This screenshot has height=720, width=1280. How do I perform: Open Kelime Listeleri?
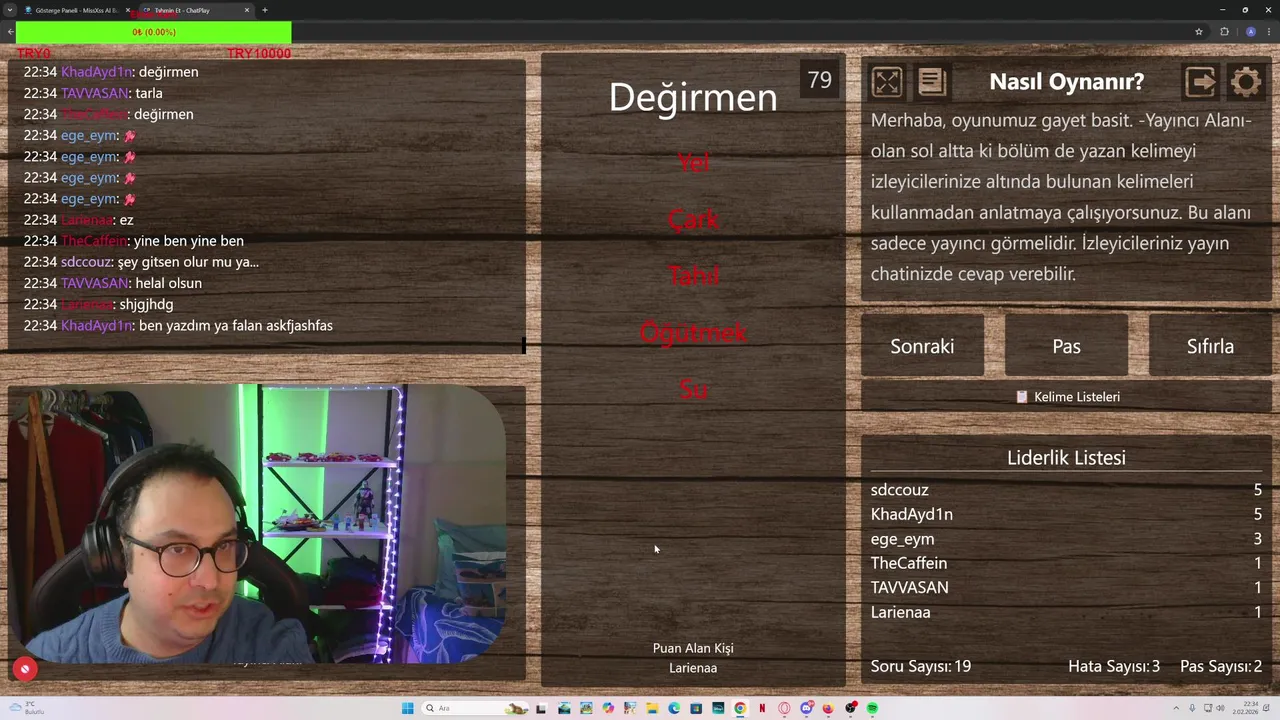(1066, 397)
